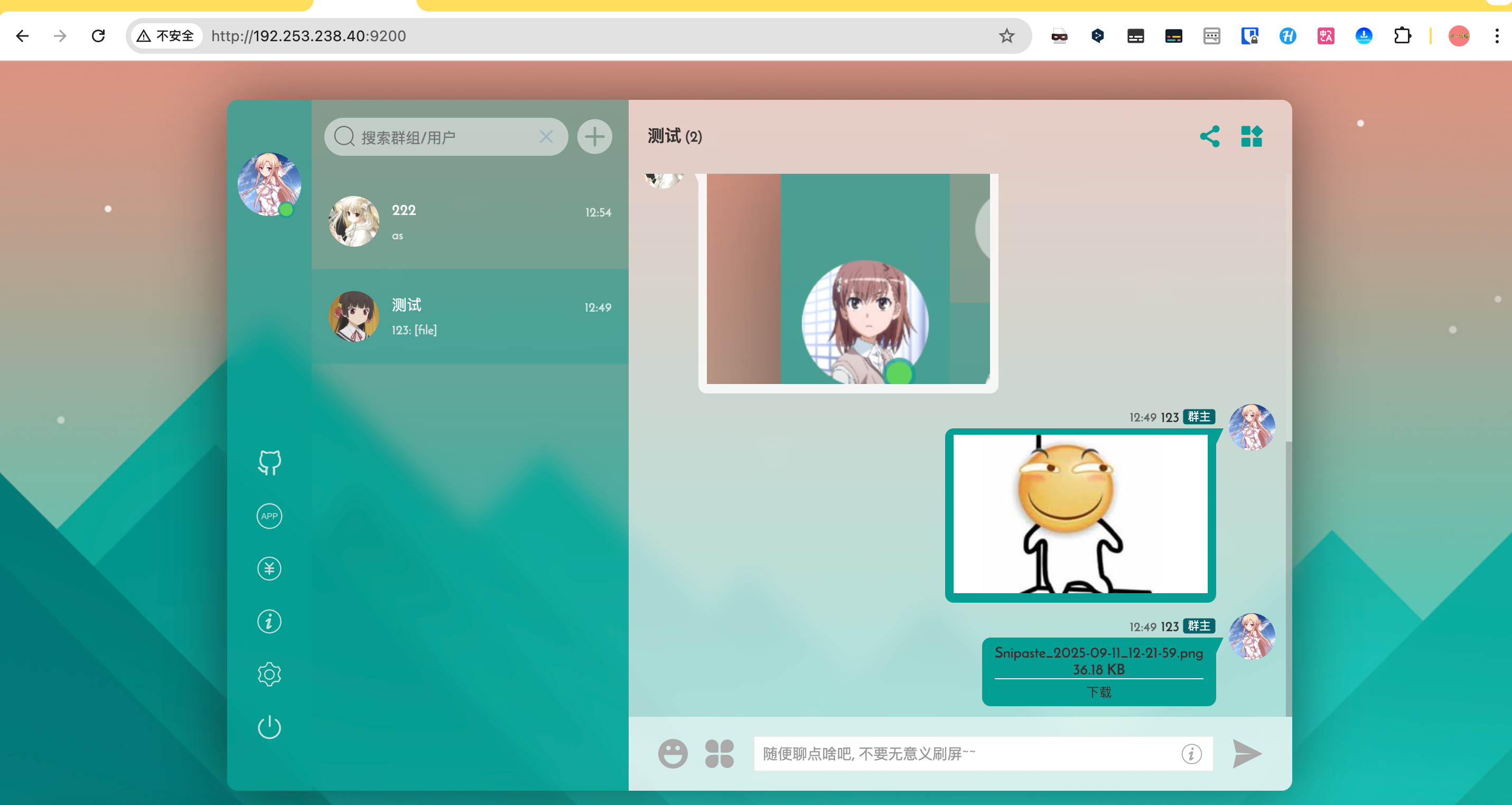Bookmark page with the star icon
1512x805 pixels.
[1006, 36]
